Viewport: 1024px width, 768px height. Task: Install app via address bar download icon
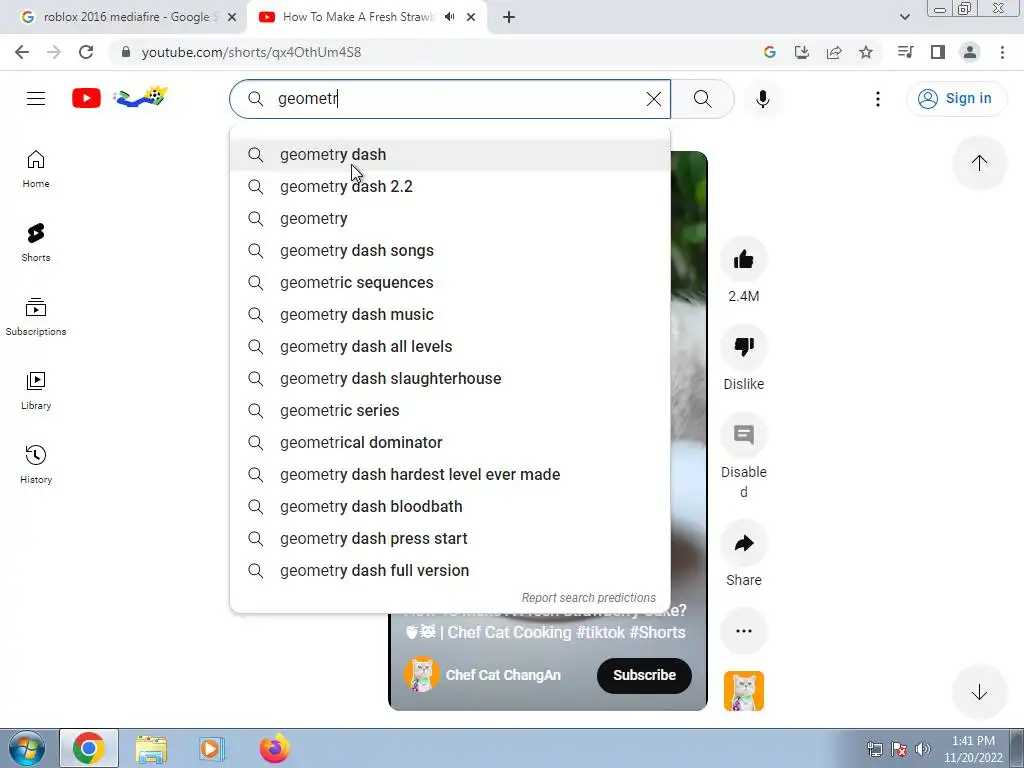tap(801, 52)
